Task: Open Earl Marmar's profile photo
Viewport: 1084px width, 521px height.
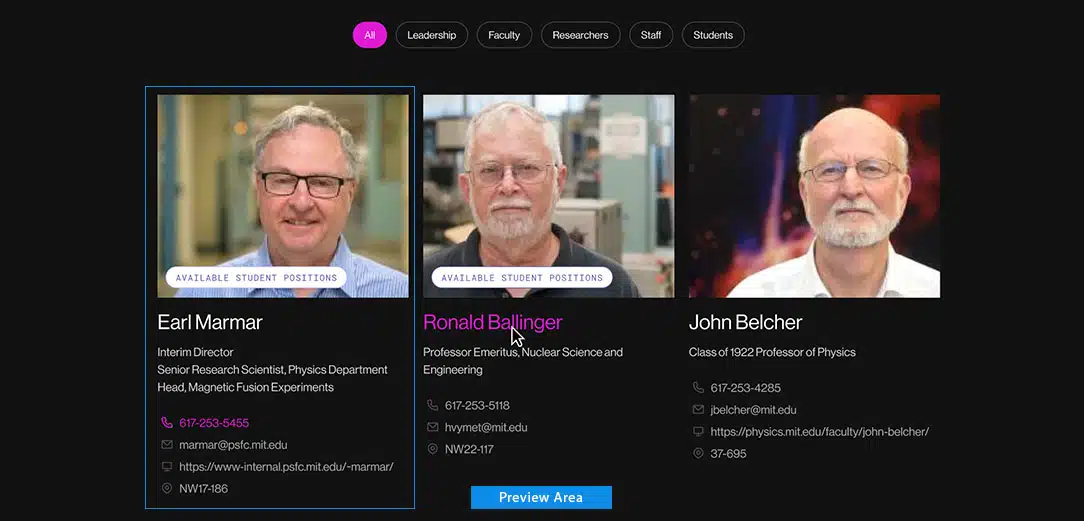Action: pyautogui.click(x=283, y=196)
